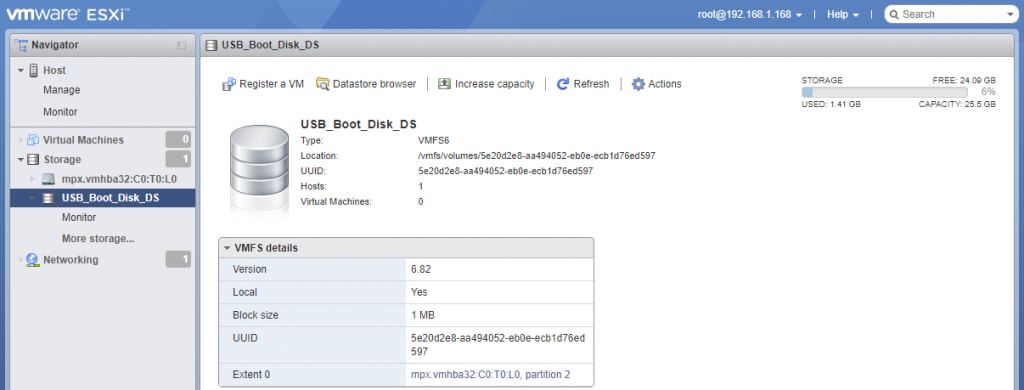
Task: Click the storage usage bar
Action: pyautogui.click(x=884, y=92)
